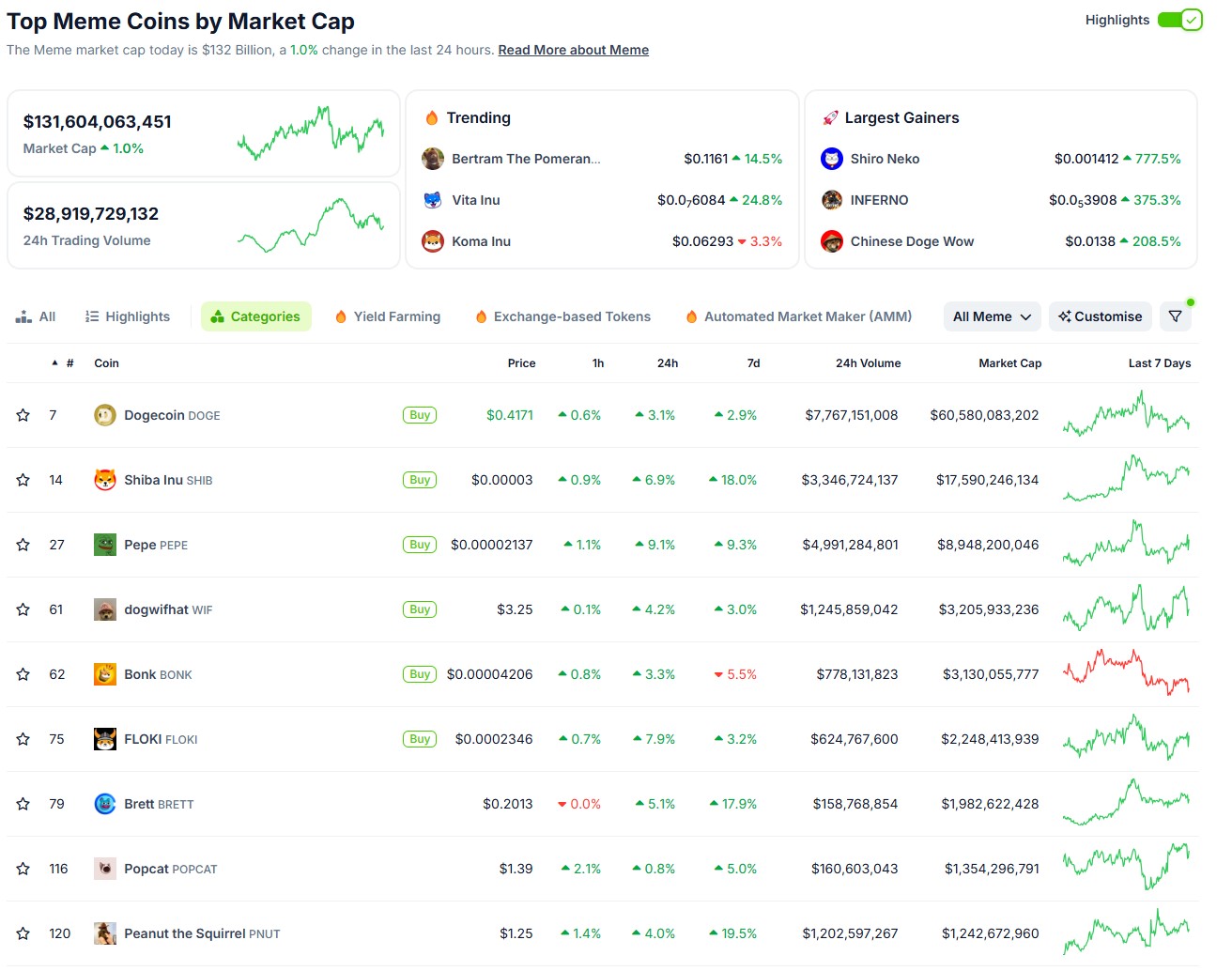Viewport: 1232px width, 971px height.
Task: Select the Exchange-based Tokens tab
Action: pos(562,317)
